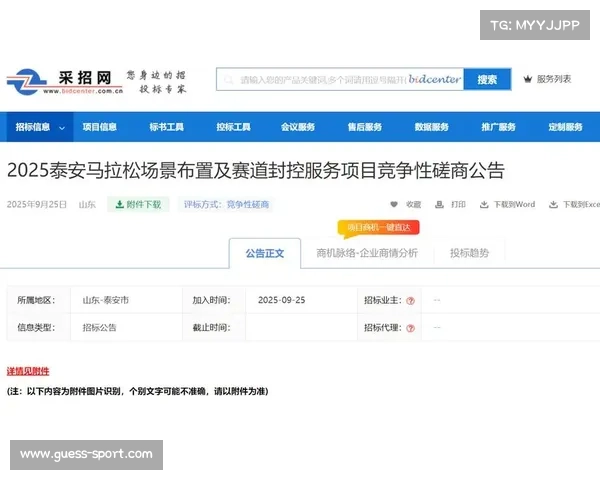This screenshot has height=480, width=600.
Task: Click the 下载到Word download icon
Action: point(484,204)
